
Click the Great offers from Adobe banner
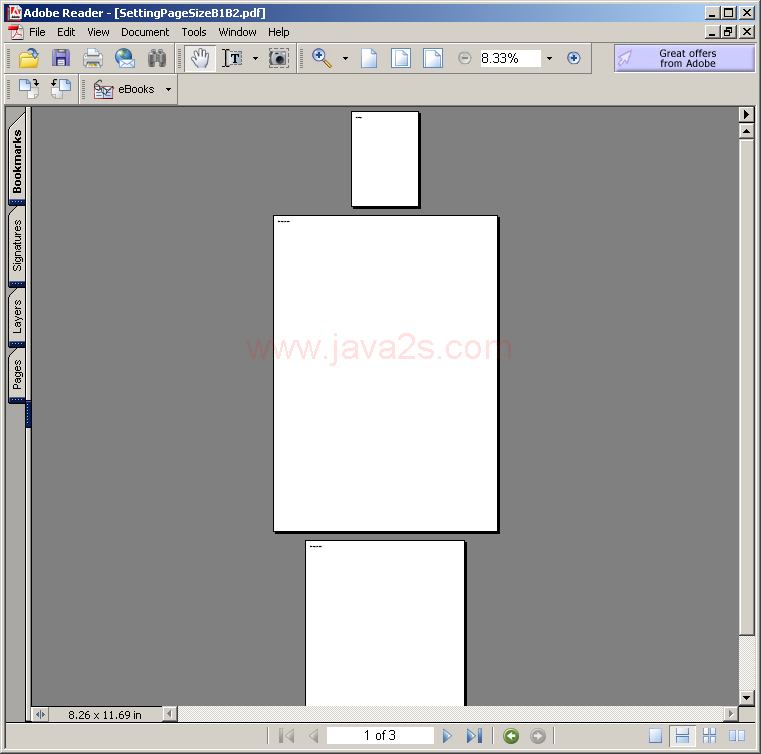[684, 58]
